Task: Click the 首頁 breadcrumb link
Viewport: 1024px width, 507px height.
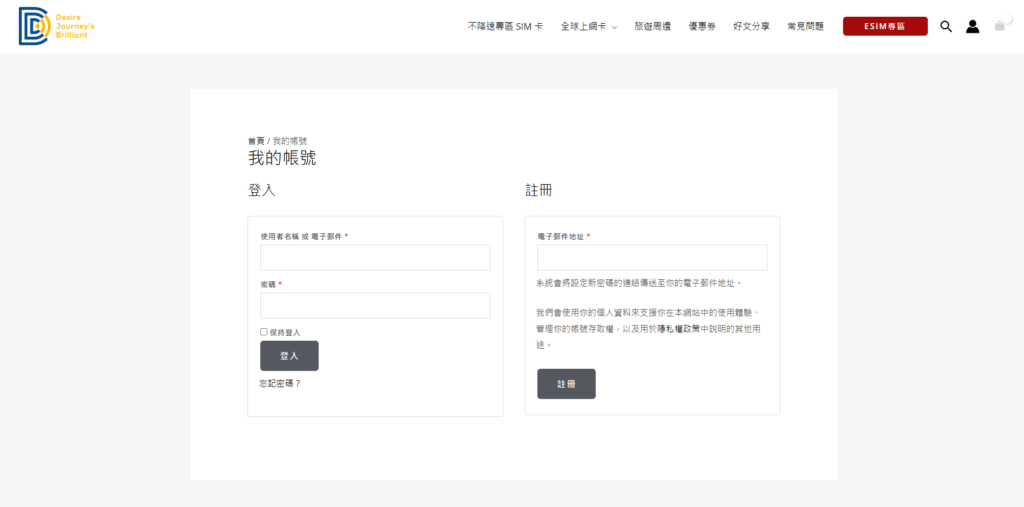Action: pos(256,141)
